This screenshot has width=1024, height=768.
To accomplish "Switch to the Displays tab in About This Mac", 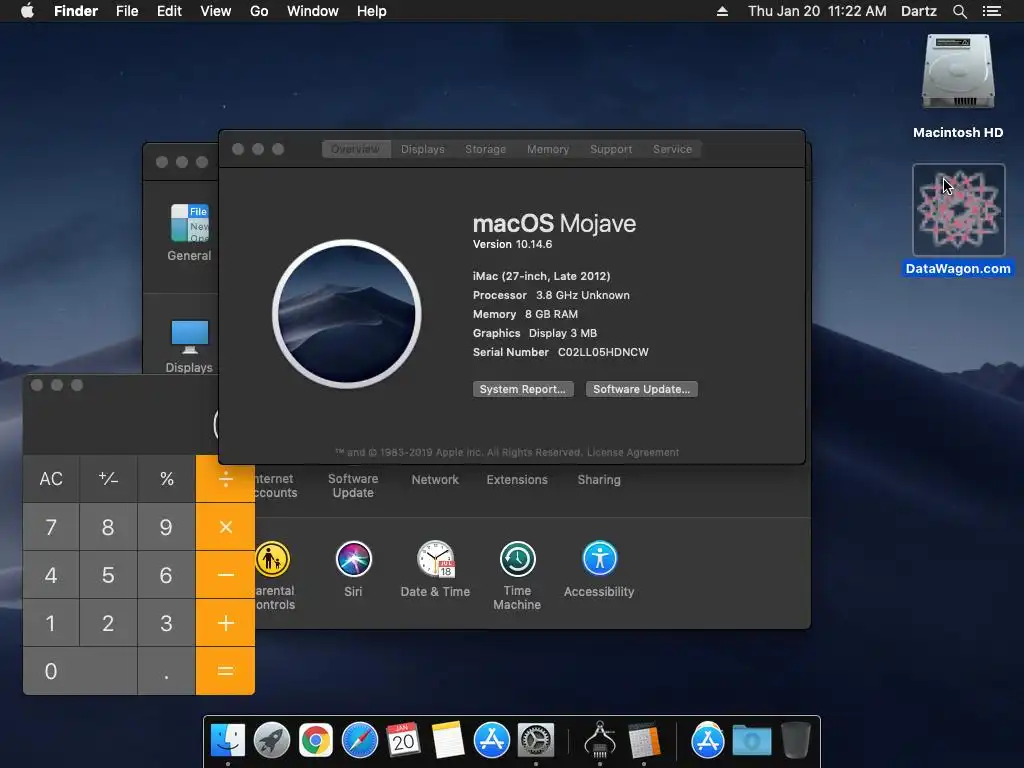I will click(x=423, y=149).
